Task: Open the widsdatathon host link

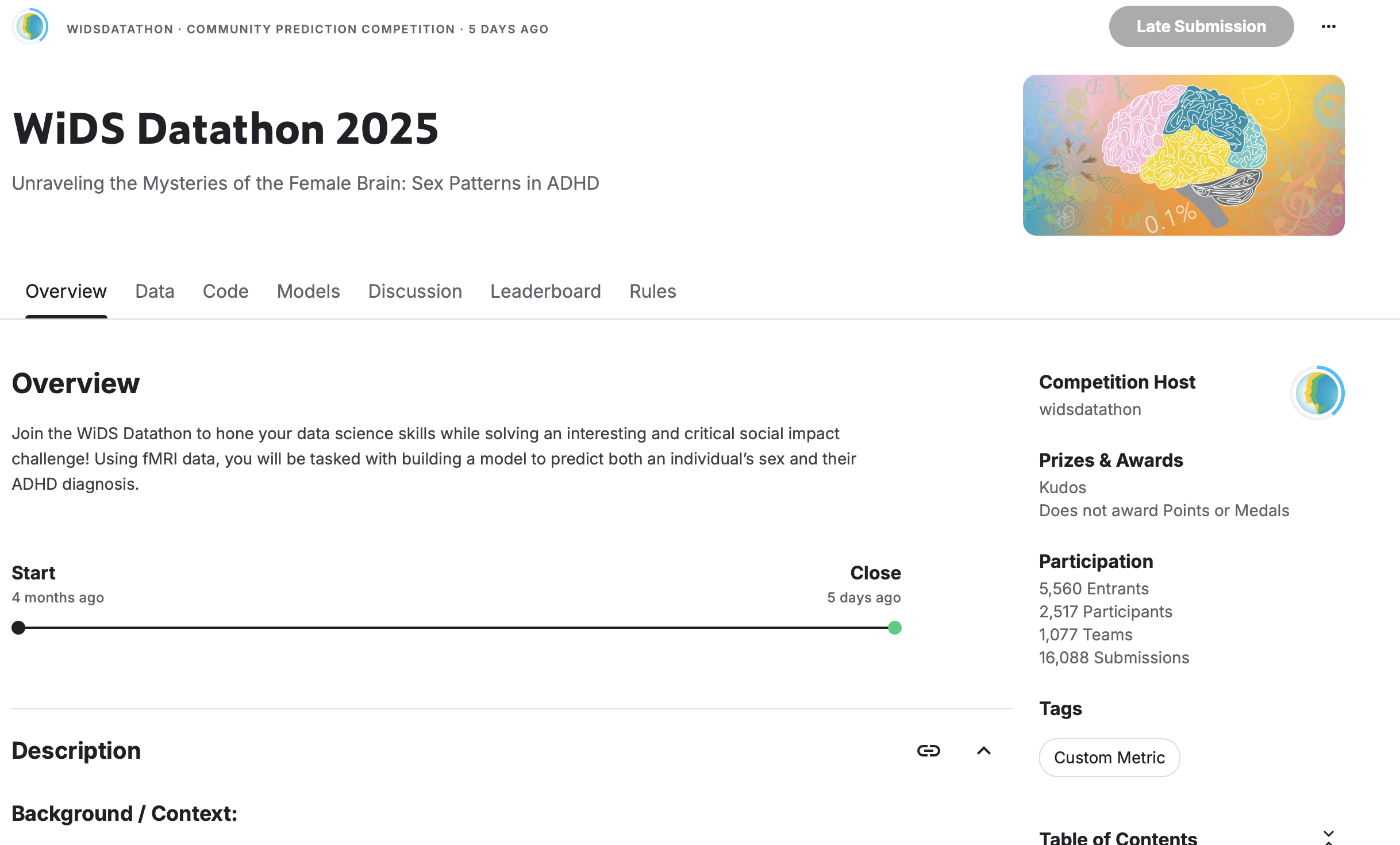Action: (x=1090, y=409)
